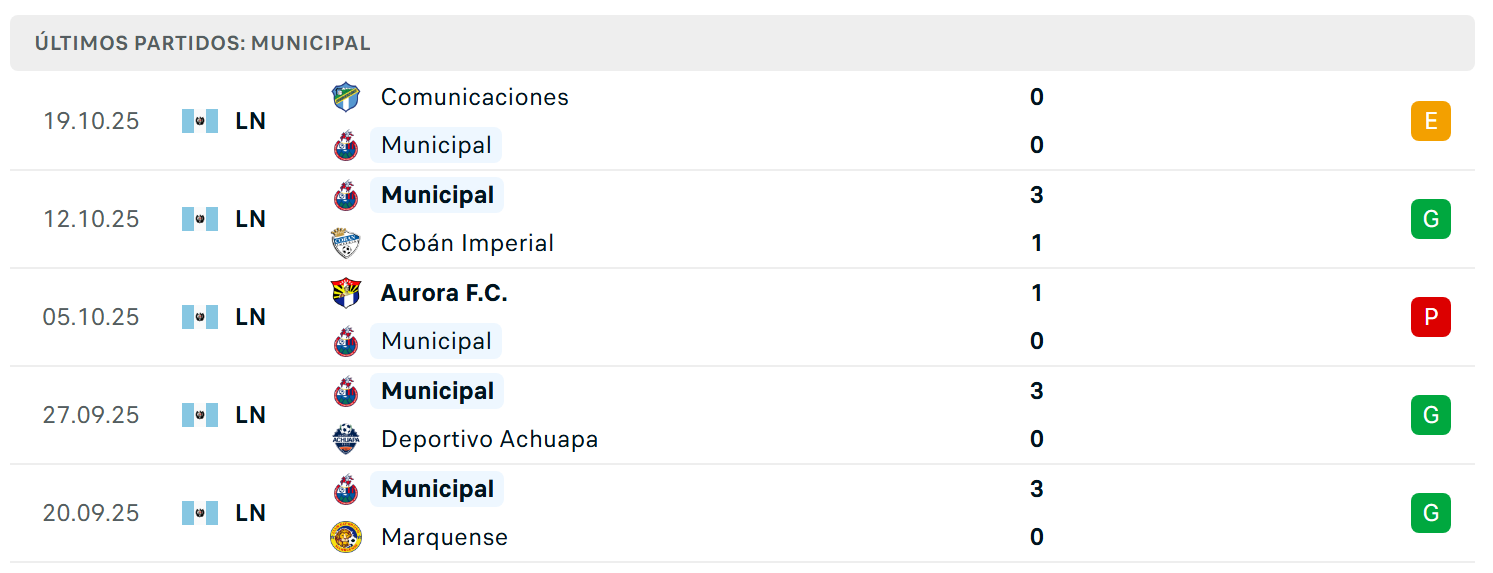
Task: Open the 27.09.25 match date row
Action: 742,415
